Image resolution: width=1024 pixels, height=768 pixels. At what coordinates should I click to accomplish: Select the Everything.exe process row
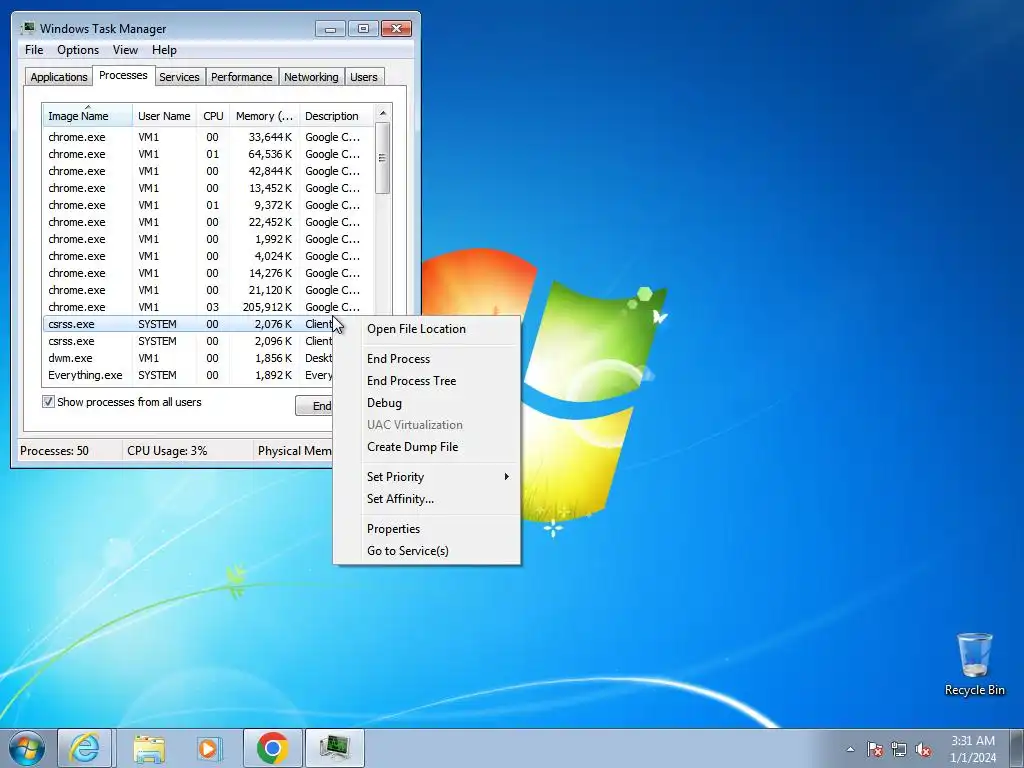click(189, 375)
